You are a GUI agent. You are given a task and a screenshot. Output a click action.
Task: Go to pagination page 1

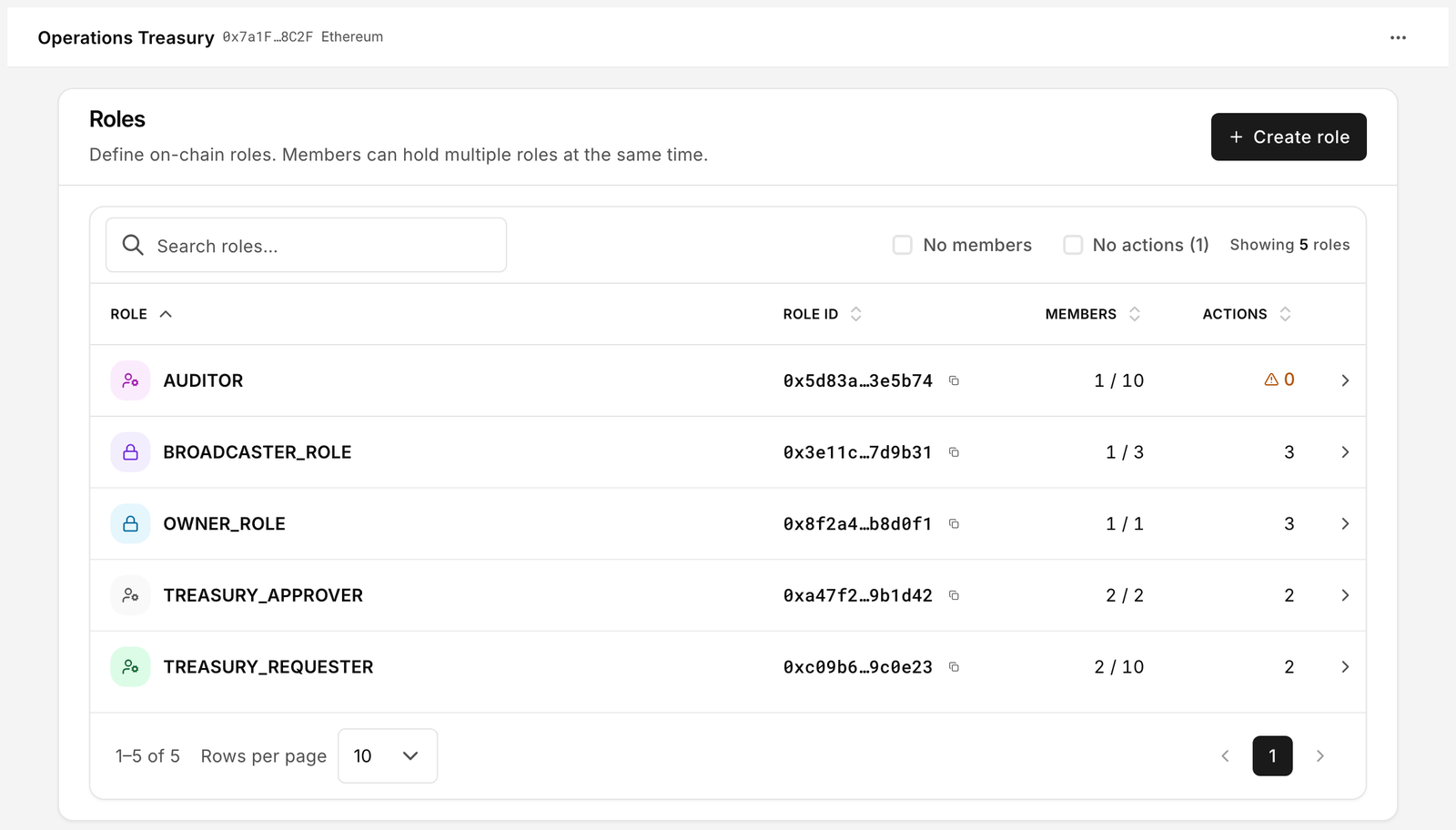pos(1272,756)
